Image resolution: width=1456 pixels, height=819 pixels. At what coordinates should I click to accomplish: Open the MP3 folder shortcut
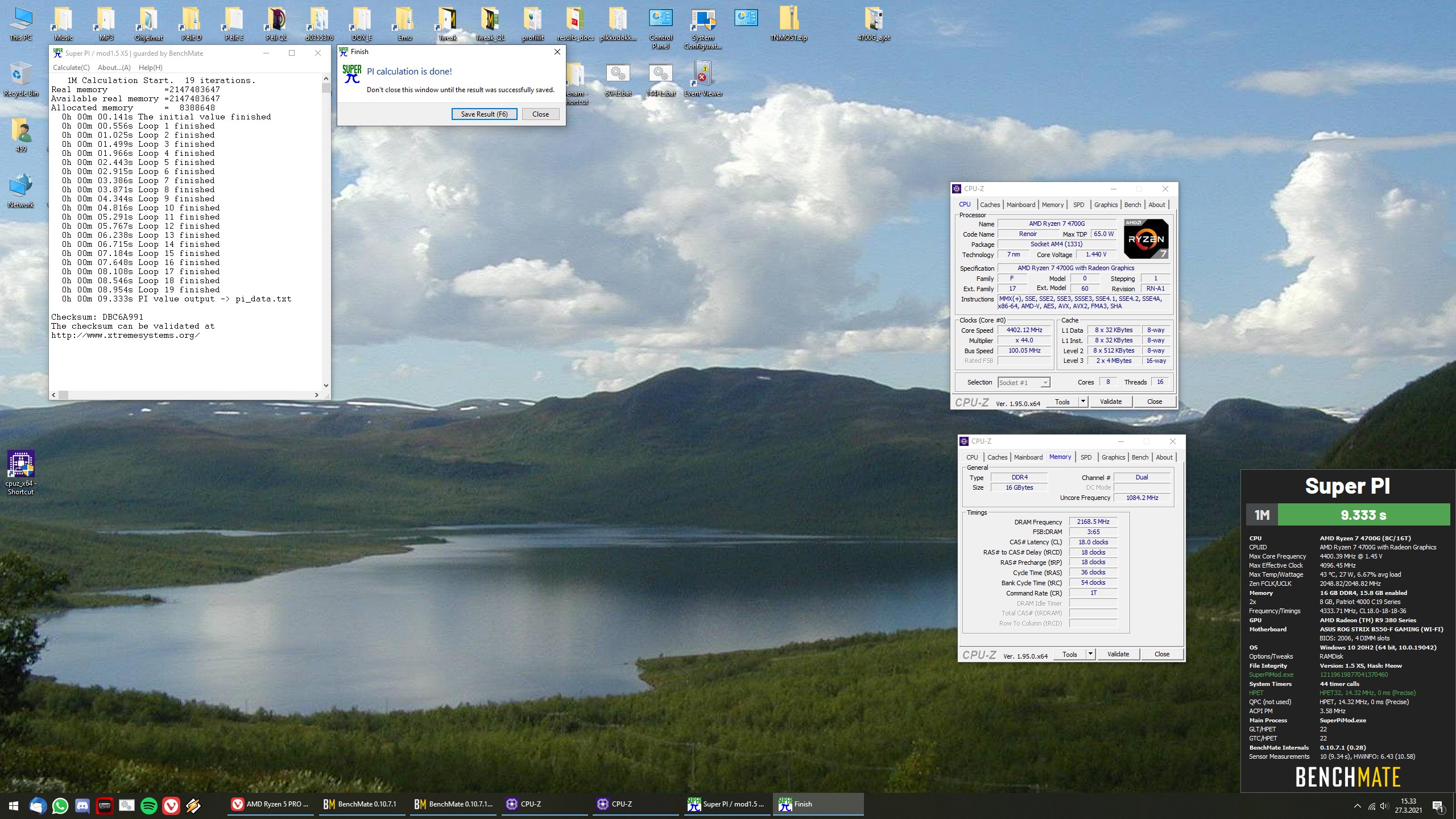click(x=106, y=24)
